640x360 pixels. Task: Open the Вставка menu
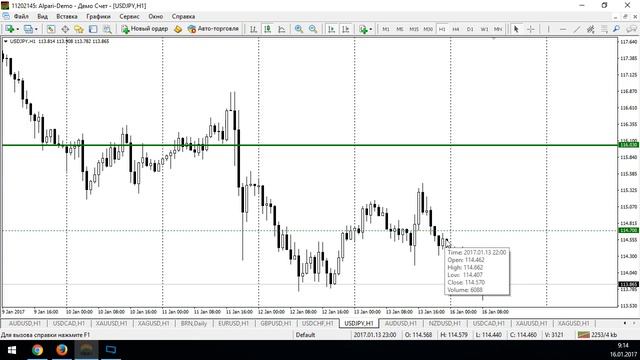[x=67, y=16]
